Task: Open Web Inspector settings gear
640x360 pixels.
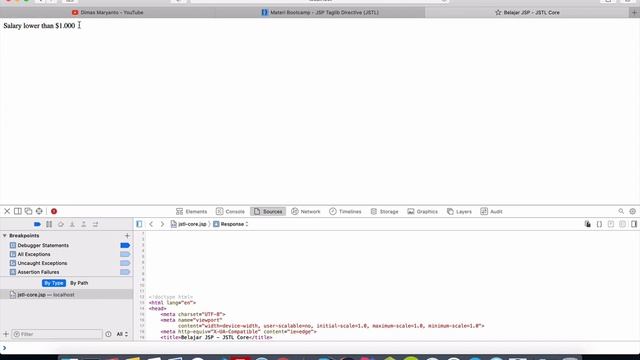Action: (633, 211)
